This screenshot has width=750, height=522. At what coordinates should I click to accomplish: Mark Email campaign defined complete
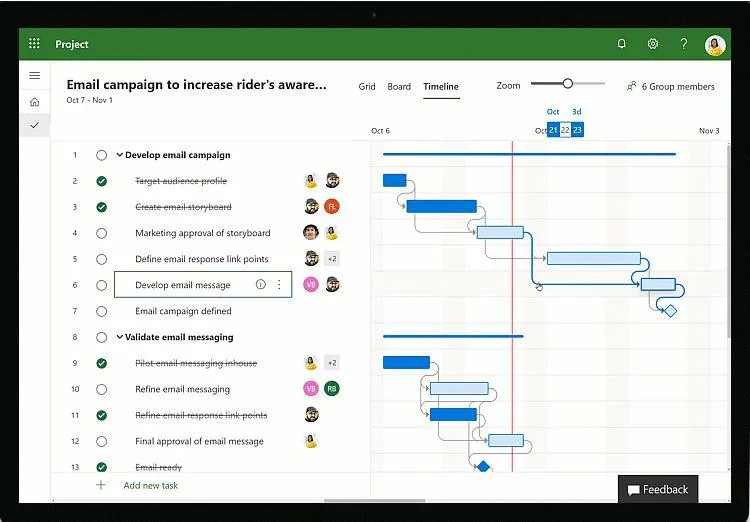pyautogui.click(x=101, y=311)
